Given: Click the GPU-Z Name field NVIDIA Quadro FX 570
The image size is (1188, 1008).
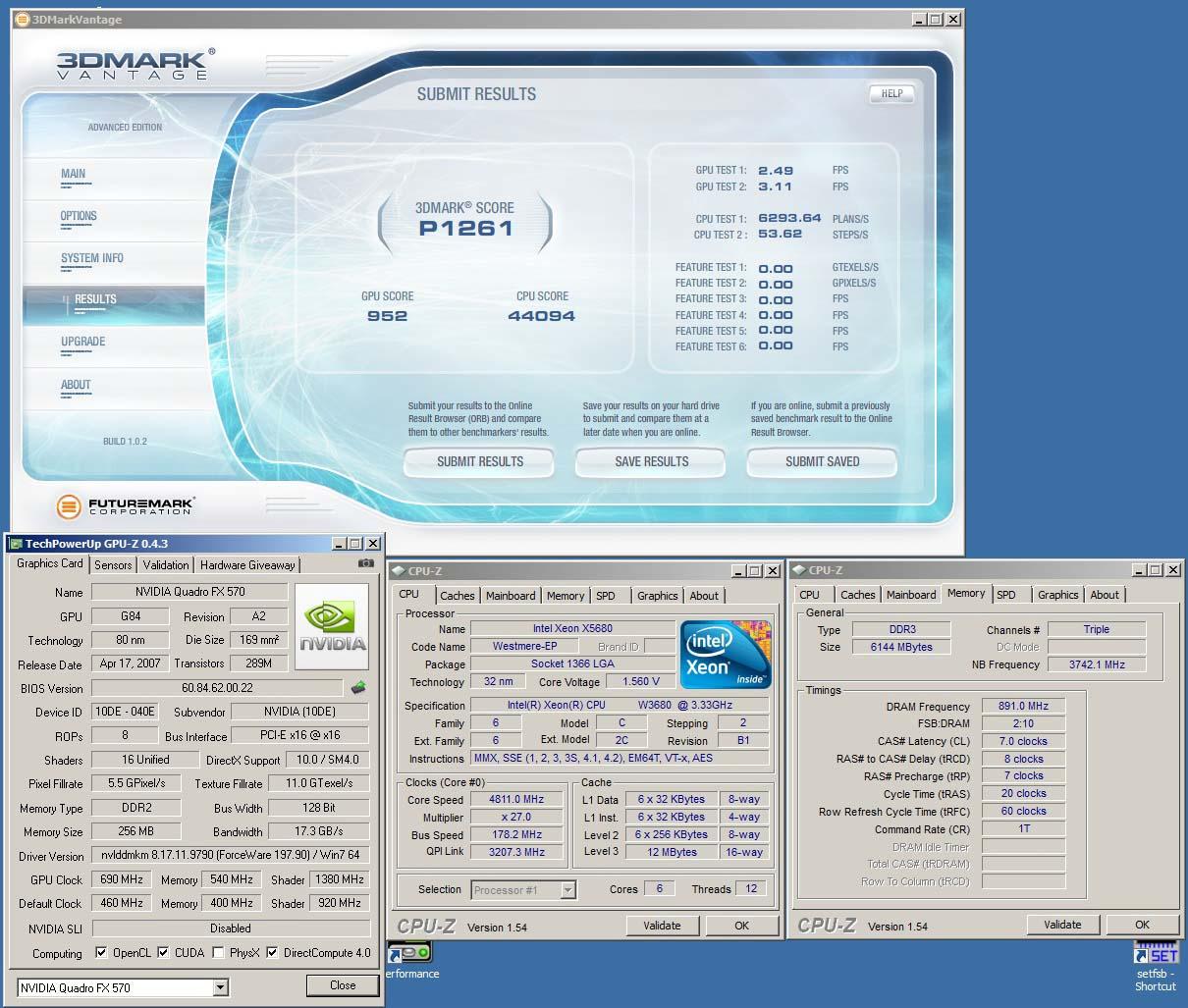Looking at the screenshot, I should click(189, 592).
